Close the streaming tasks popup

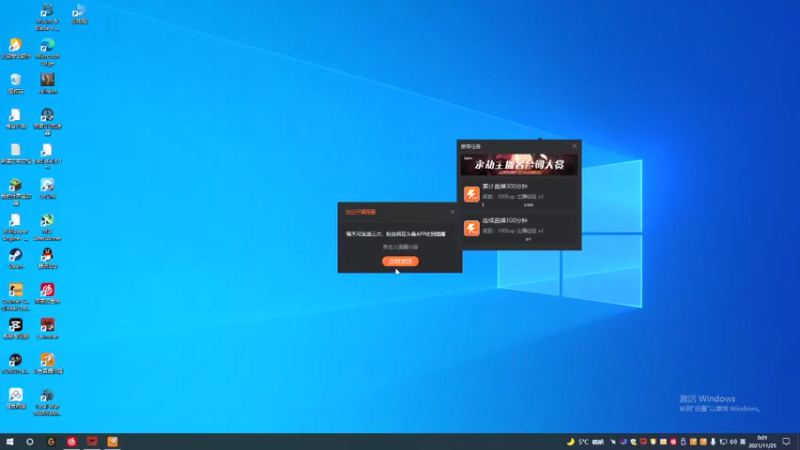click(574, 146)
